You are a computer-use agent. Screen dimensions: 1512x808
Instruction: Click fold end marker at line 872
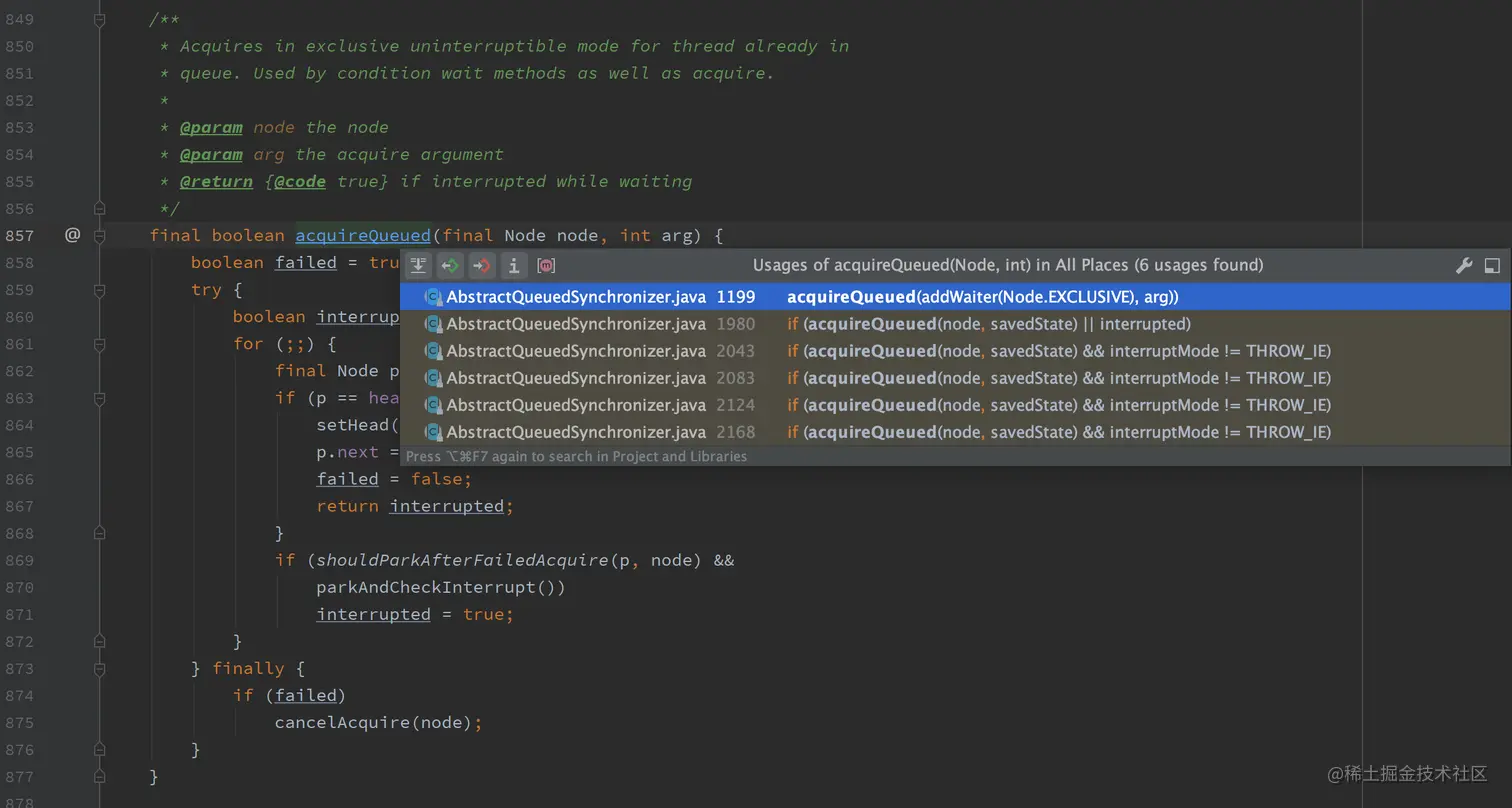pyautogui.click(x=99, y=641)
